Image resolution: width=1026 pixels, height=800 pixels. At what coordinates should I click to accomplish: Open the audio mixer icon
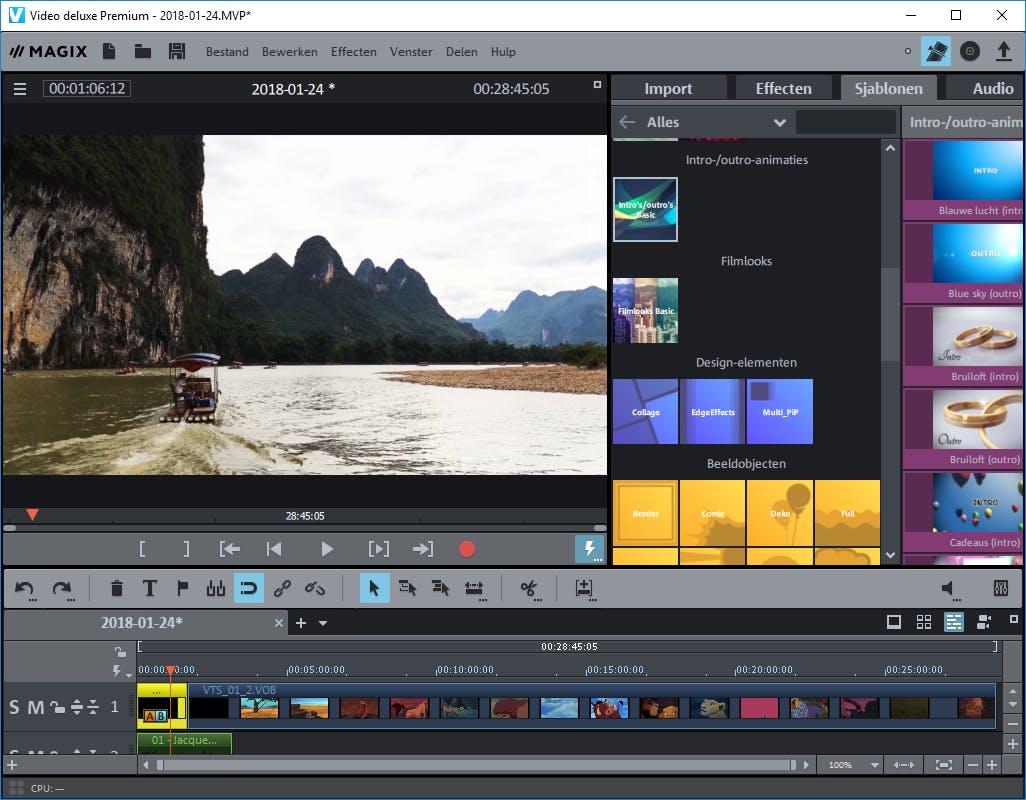[x=1000, y=588]
